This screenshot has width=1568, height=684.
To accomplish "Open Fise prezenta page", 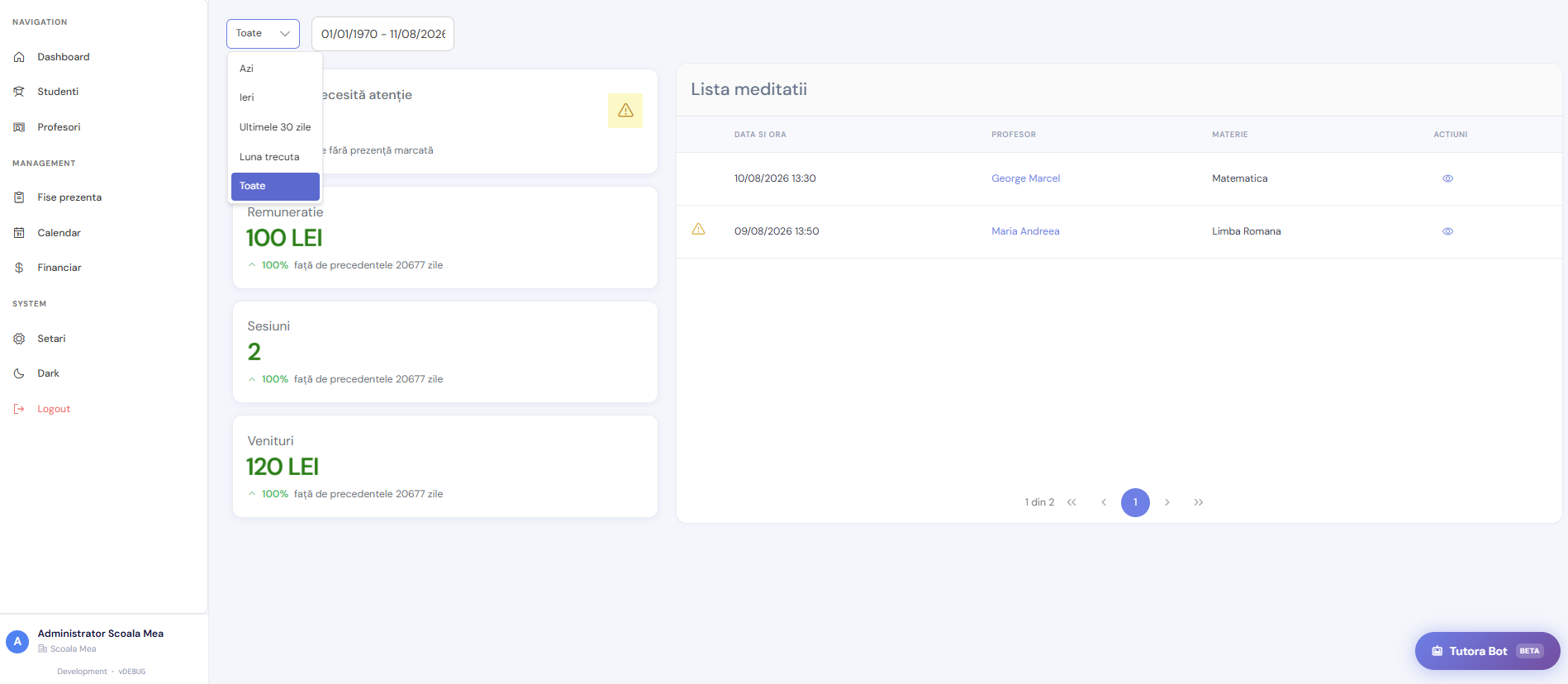I will [69, 197].
